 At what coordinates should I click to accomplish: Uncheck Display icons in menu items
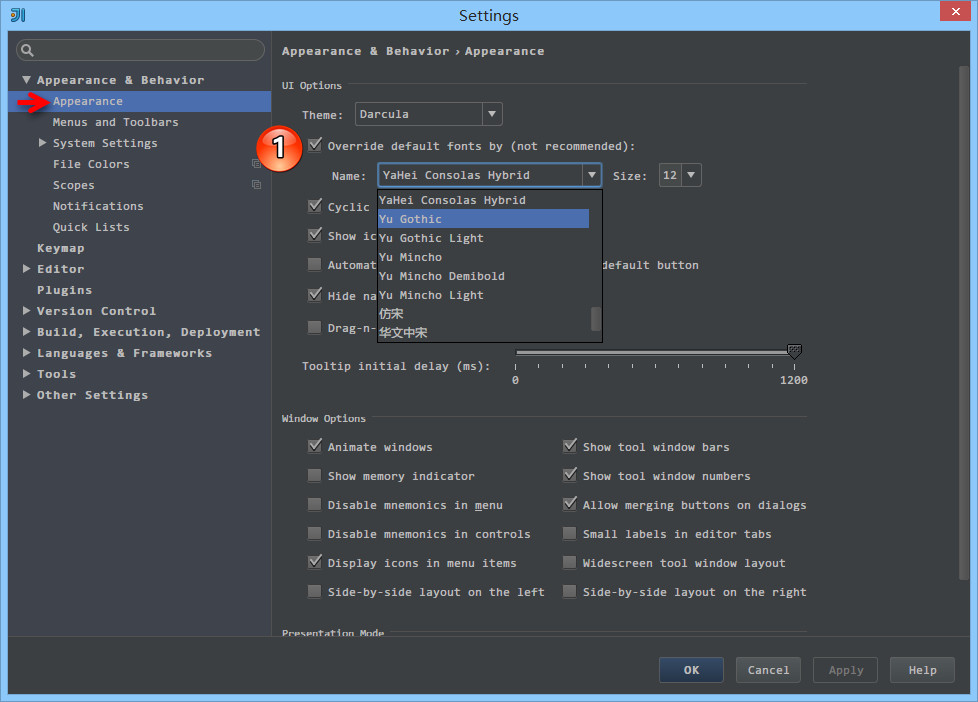(x=314, y=562)
